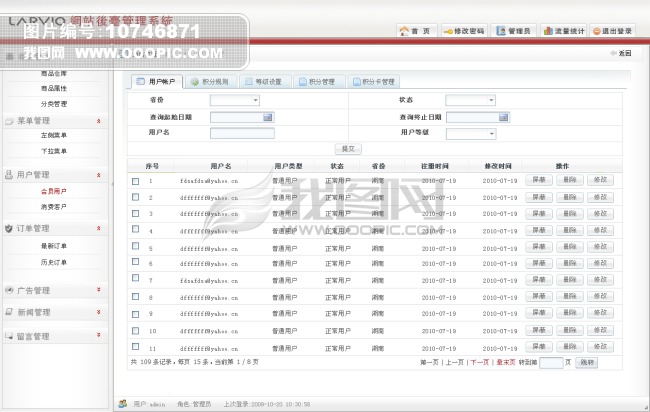
Task: Click 屏蔽 button in row 1
Action: click(x=539, y=180)
